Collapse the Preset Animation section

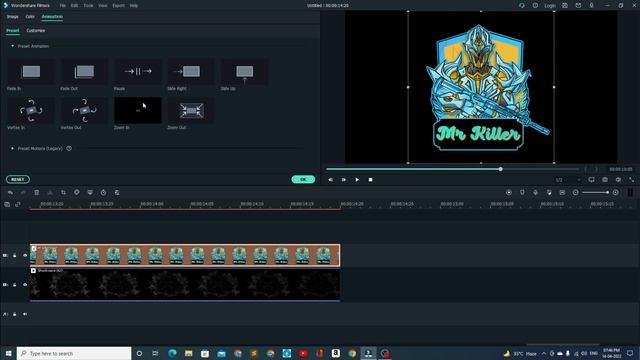point(12,46)
